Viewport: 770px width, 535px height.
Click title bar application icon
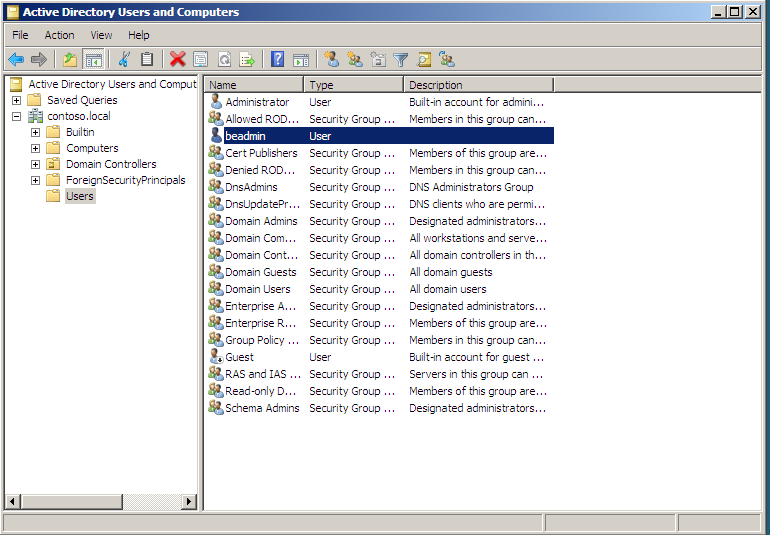pyautogui.click(x=13, y=12)
